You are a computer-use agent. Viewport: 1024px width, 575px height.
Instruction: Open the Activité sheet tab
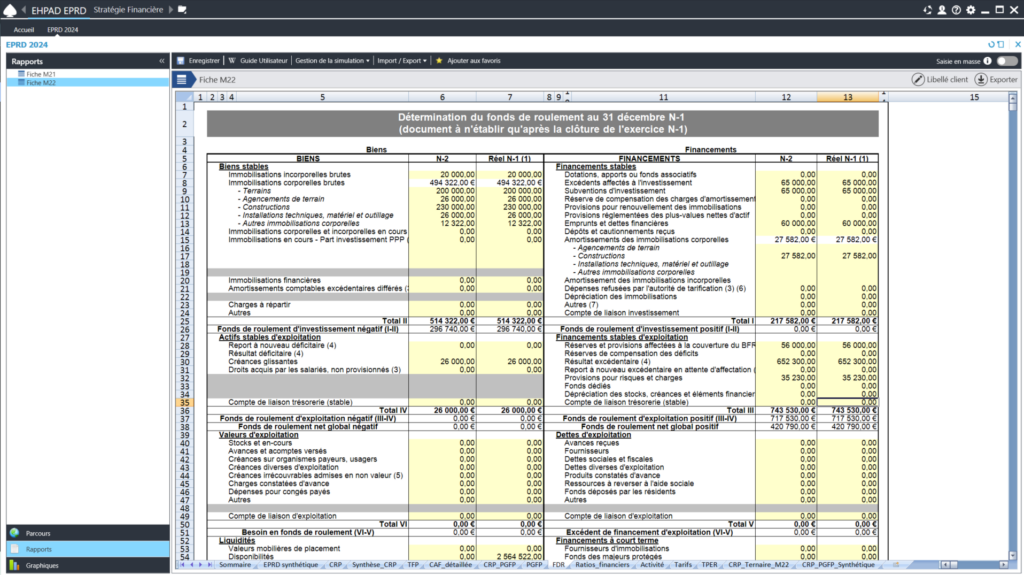[x=652, y=565]
